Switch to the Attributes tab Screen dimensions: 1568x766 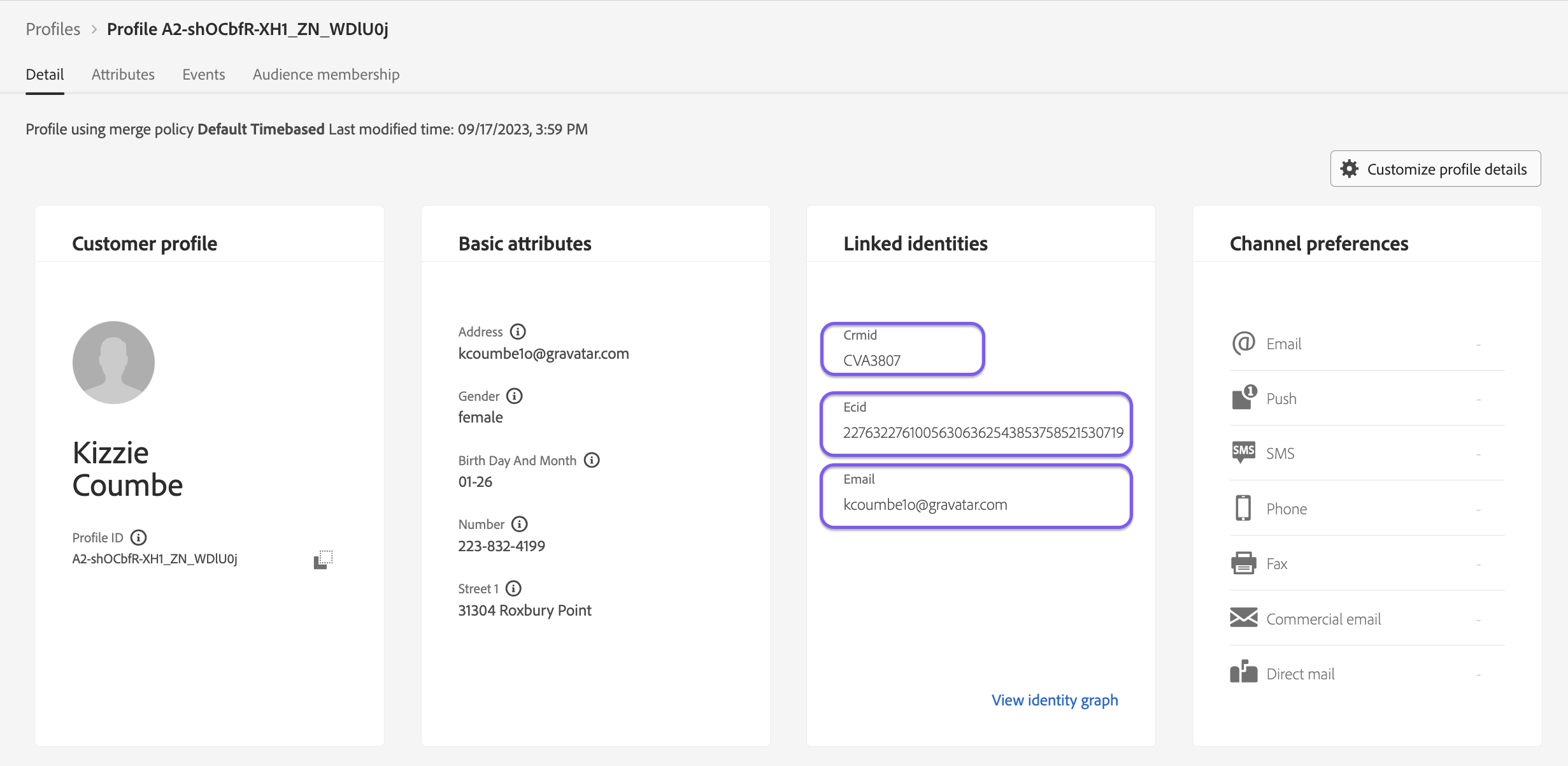(123, 75)
